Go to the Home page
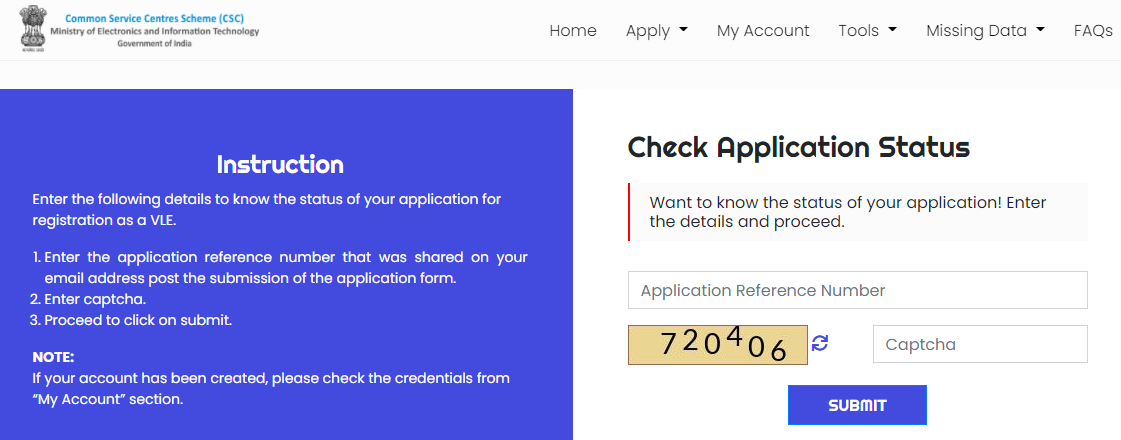Screen dimensions: 1121x440 [573, 30]
